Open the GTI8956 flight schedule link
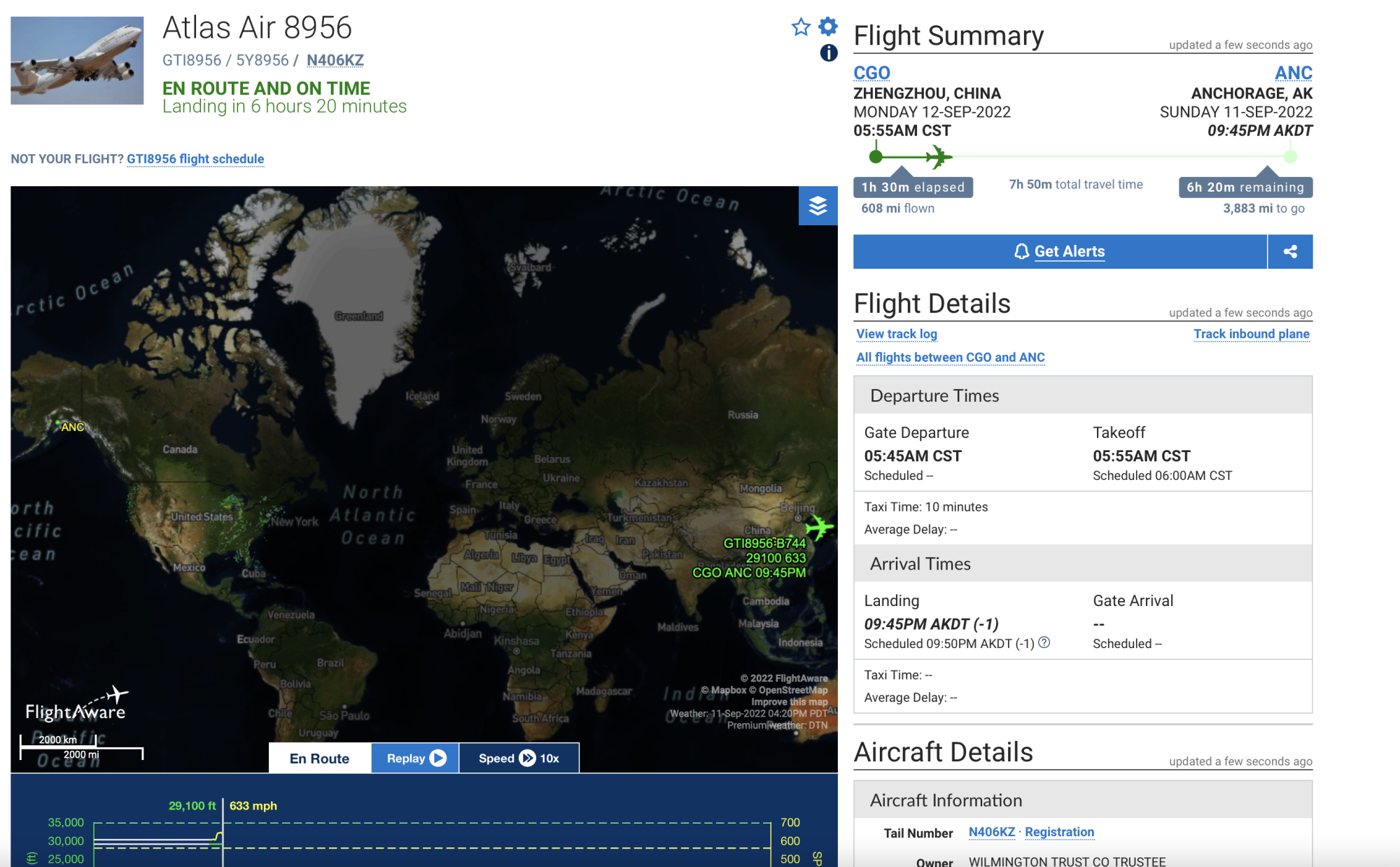The width and height of the screenshot is (1400, 867). coord(195,159)
